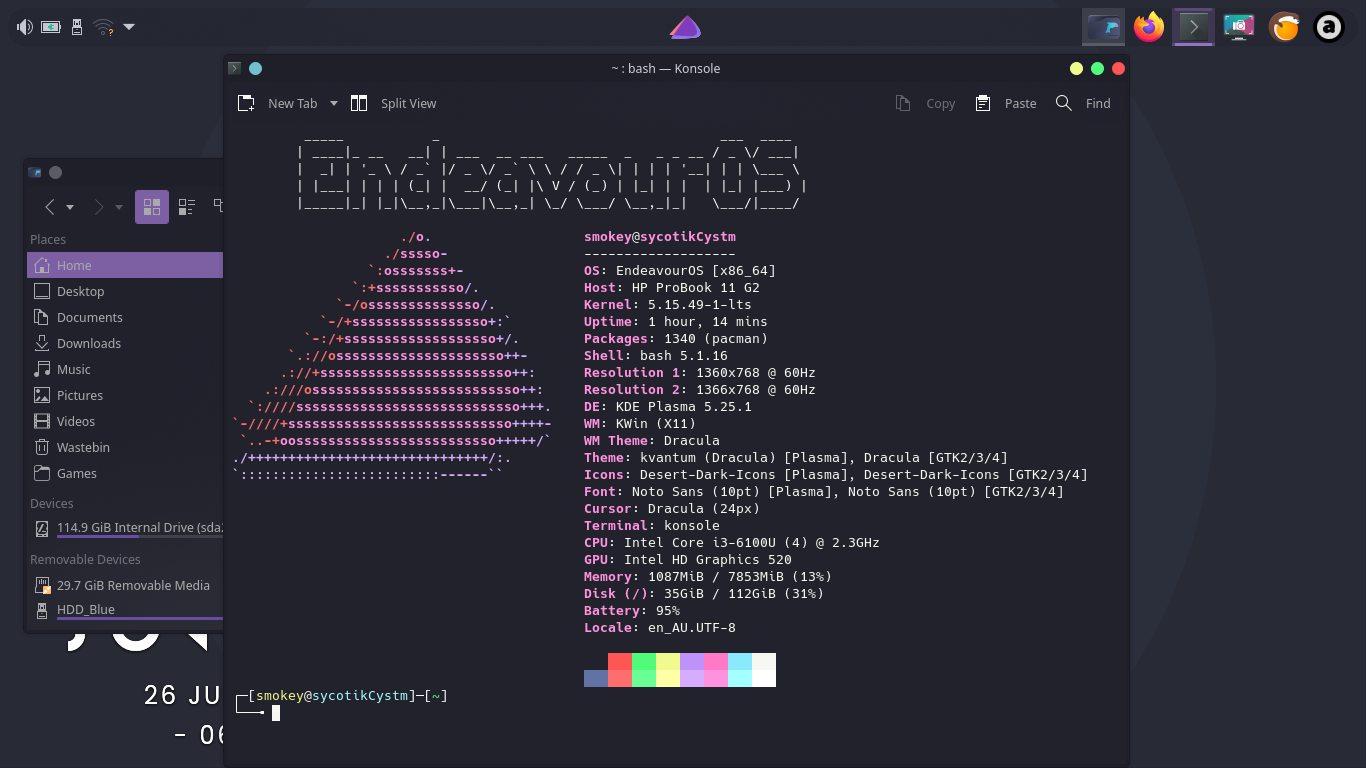Open the purple application launcher in the top panel
The width and height of the screenshot is (1366, 768).
pyautogui.click(x=684, y=27)
